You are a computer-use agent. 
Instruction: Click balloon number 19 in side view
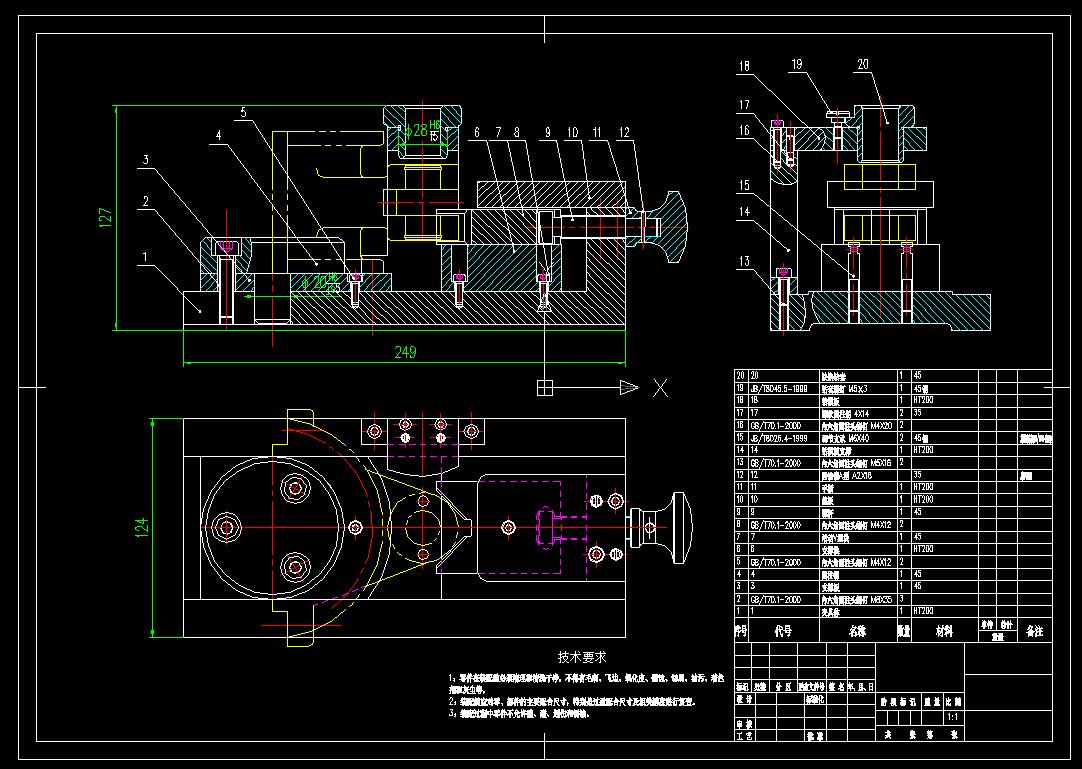pos(797,64)
